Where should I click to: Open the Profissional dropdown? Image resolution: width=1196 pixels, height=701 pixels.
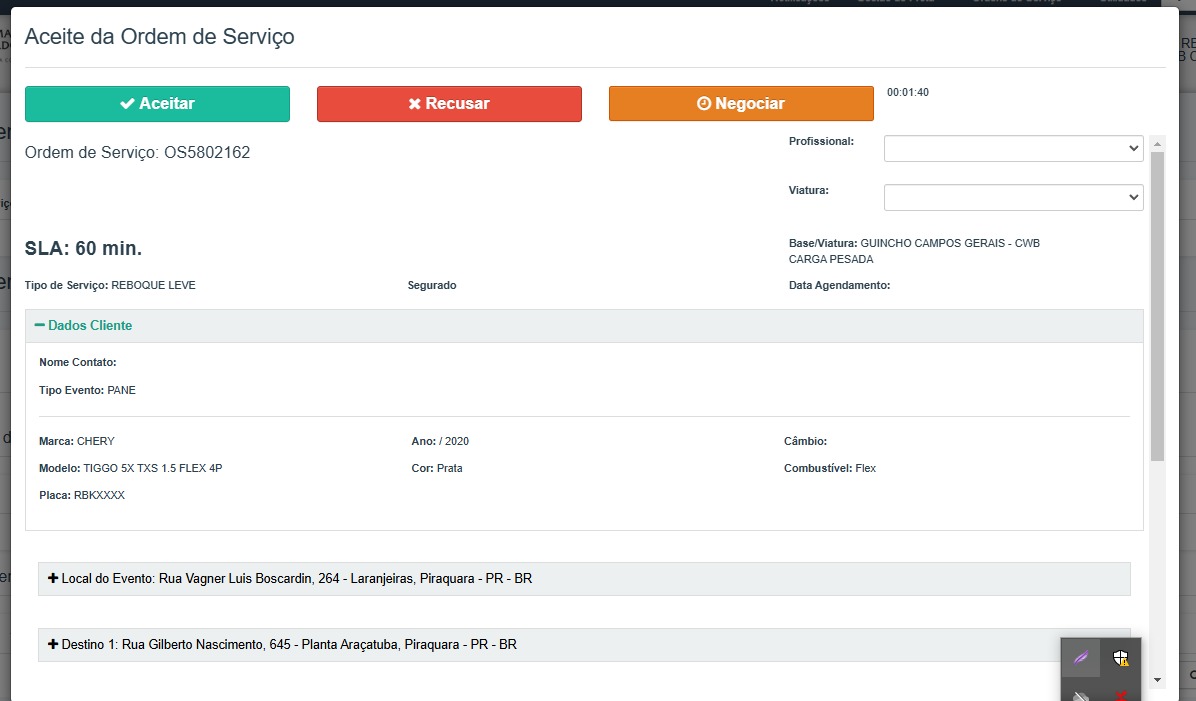1013,149
